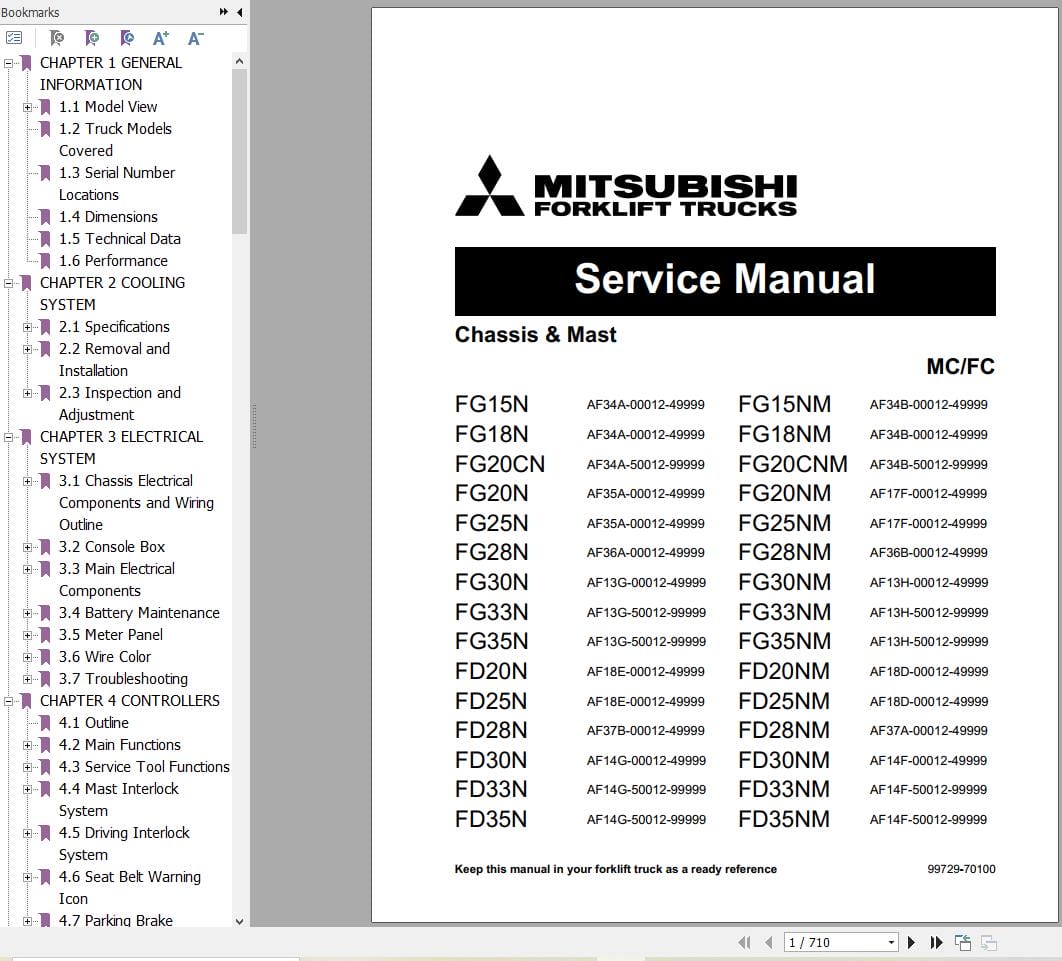The image size is (1062, 961).
Task: Go to previous page arrow
Action: (x=769, y=942)
